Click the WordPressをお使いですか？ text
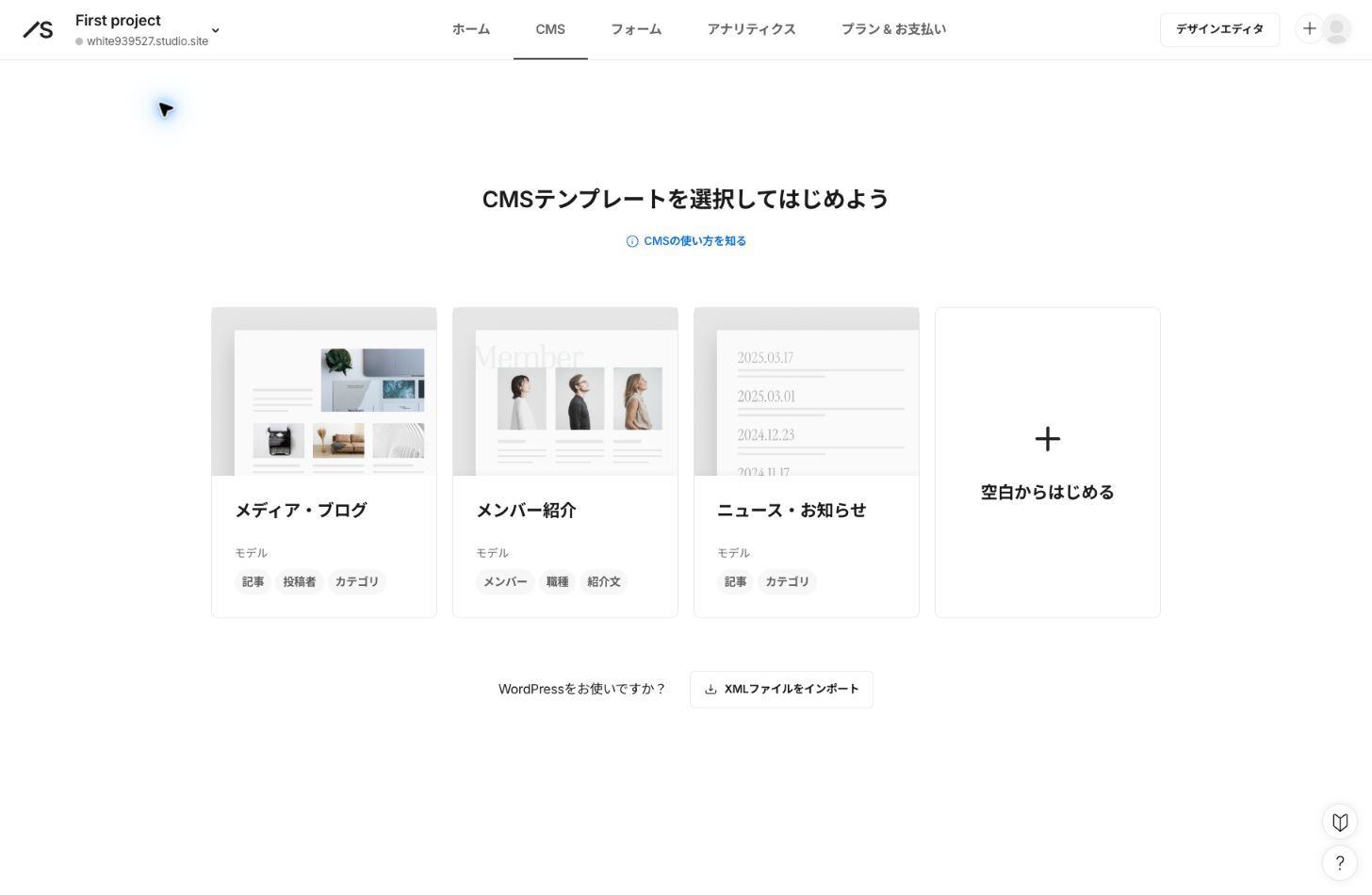The width and height of the screenshot is (1372, 895). pyautogui.click(x=582, y=690)
